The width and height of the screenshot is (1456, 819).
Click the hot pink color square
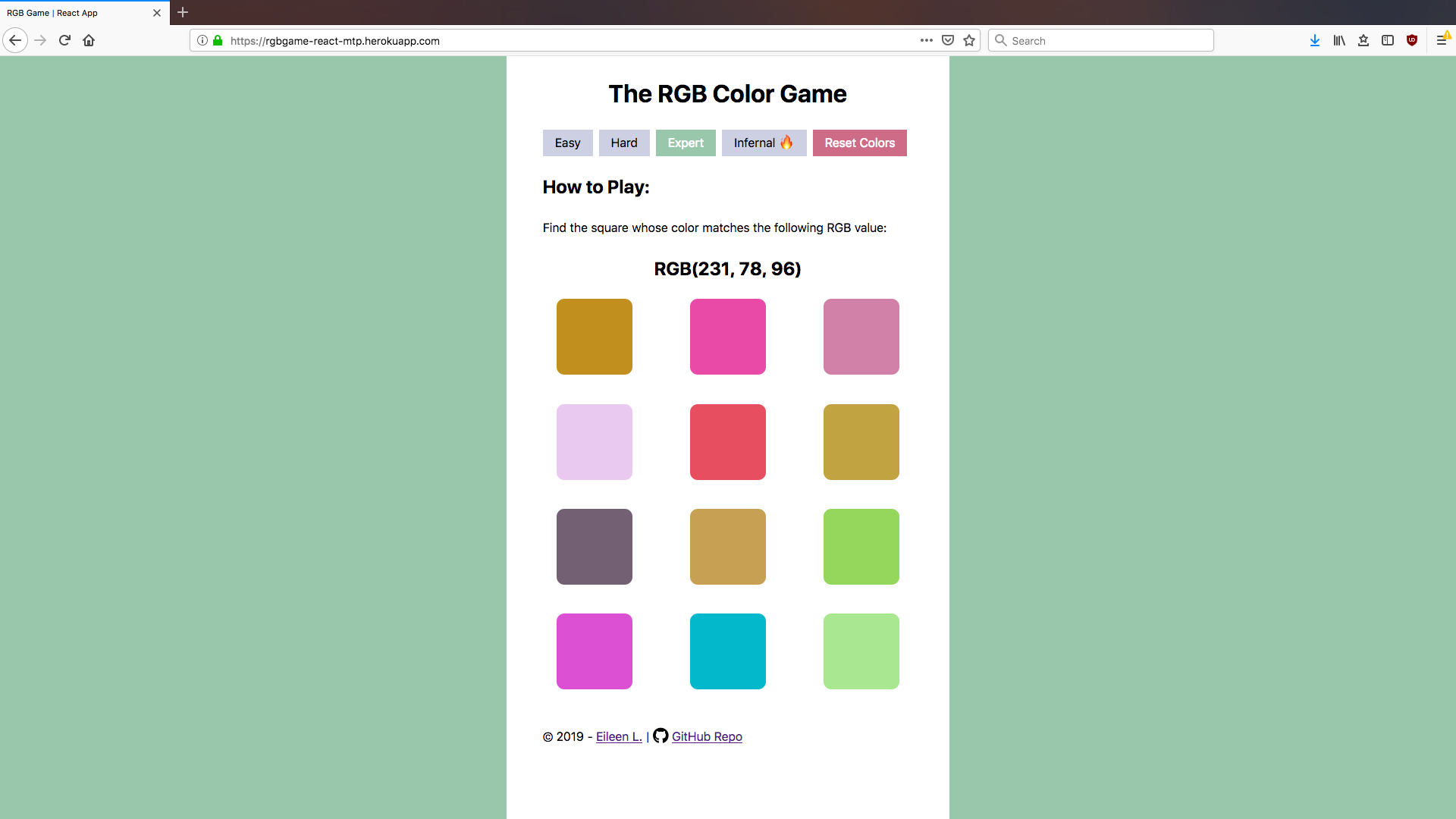(728, 336)
